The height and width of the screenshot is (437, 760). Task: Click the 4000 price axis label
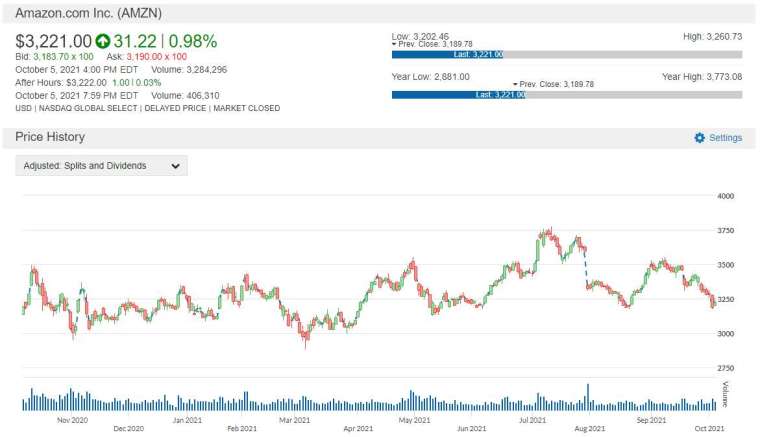tap(726, 196)
